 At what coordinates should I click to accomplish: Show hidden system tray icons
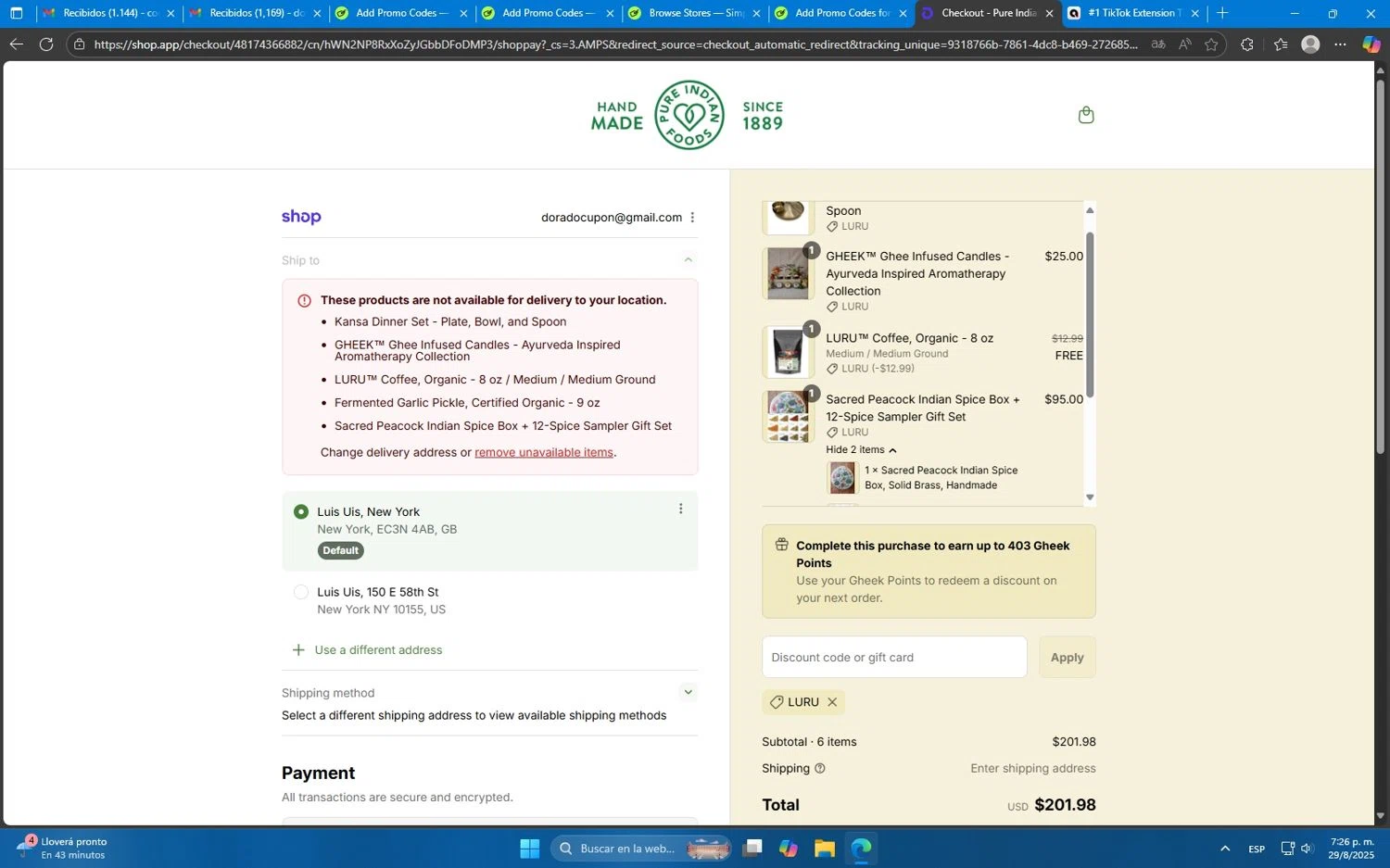pyautogui.click(x=1225, y=849)
